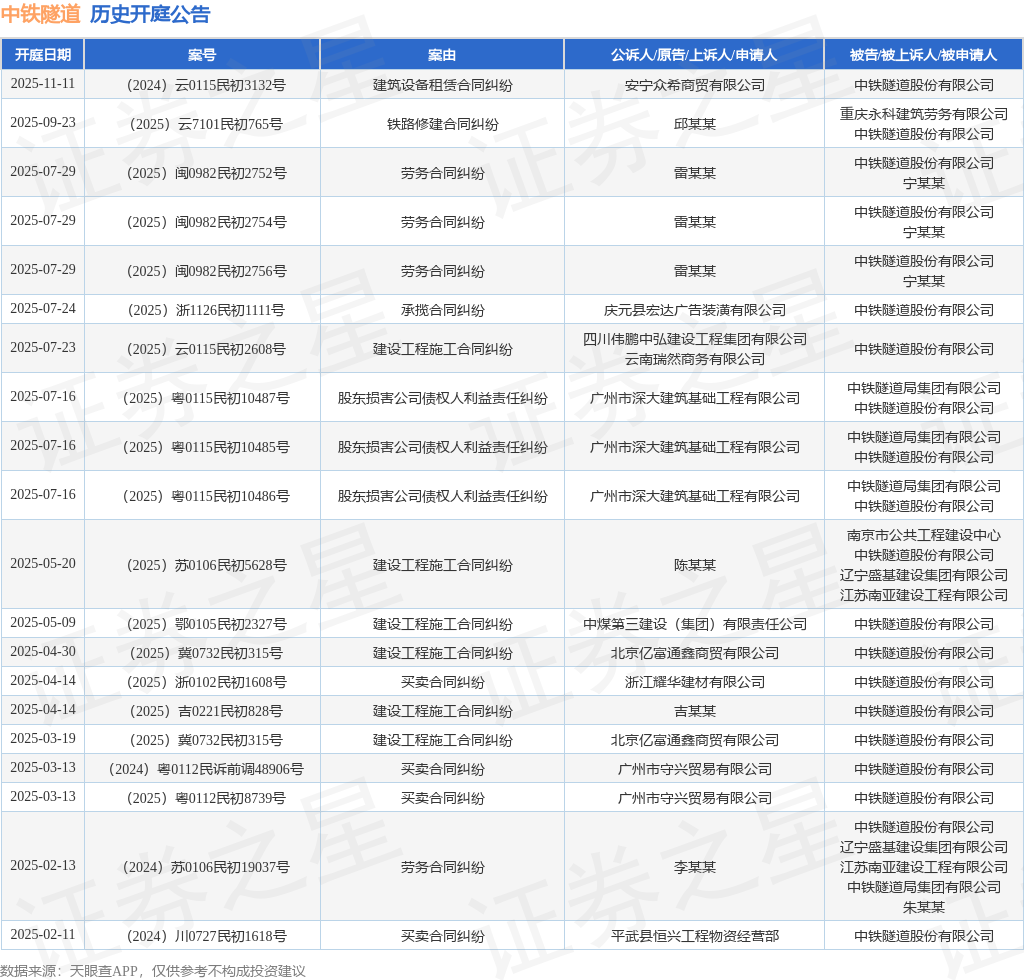The height and width of the screenshot is (980, 1024).
Task: Click plaintiff 平武县恒兴工程物资经营部
Action: 694,936
